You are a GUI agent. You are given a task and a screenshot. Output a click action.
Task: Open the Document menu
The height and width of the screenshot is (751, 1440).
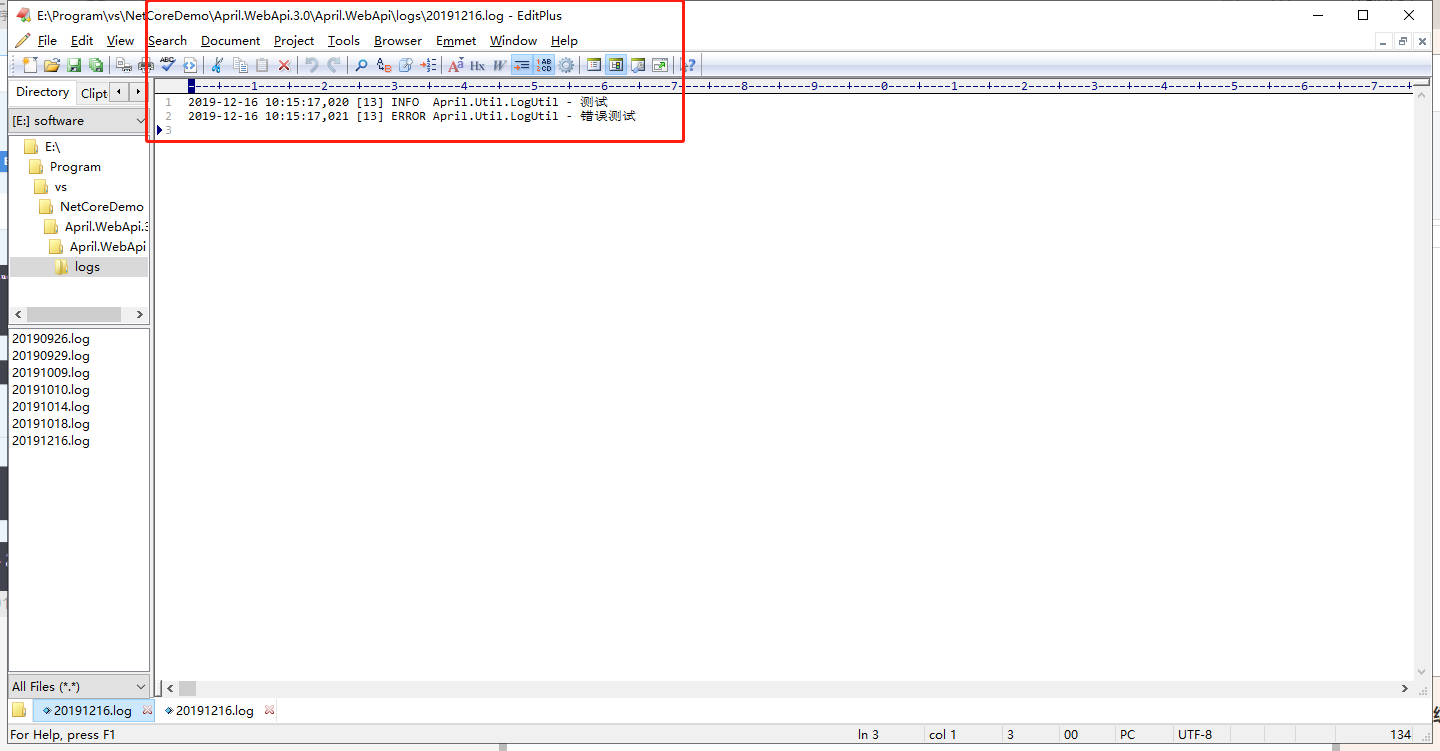pyautogui.click(x=230, y=41)
